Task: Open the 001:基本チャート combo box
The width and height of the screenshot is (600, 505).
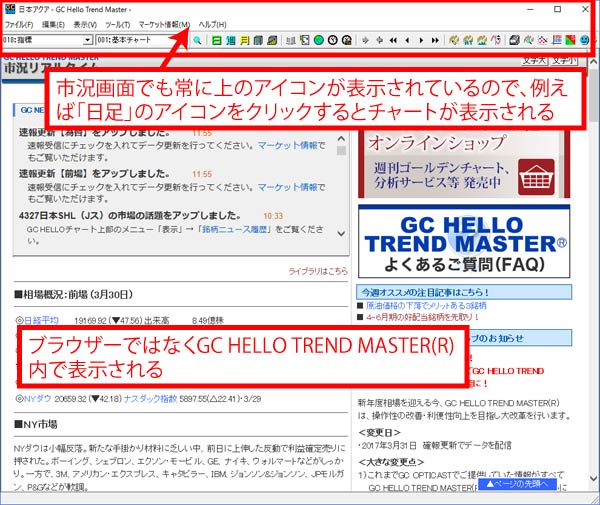Action: 140,40
